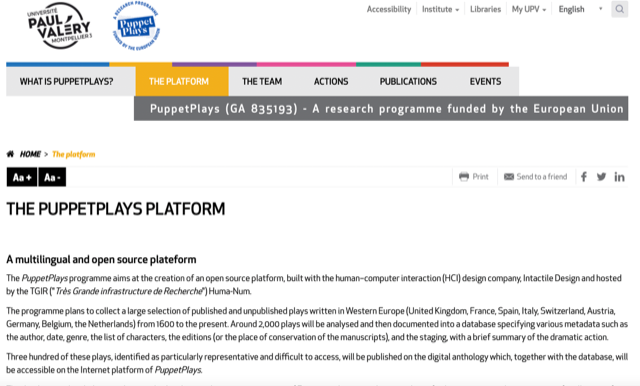This screenshot has width=640, height=386.
Task: Click 'The platform' breadcrumb text
Action: (x=73, y=154)
